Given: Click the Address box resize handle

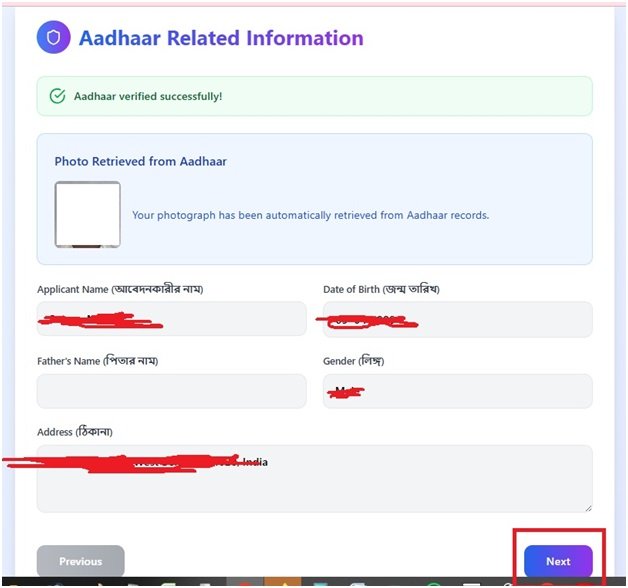Looking at the screenshot, I should click(587, 508).
